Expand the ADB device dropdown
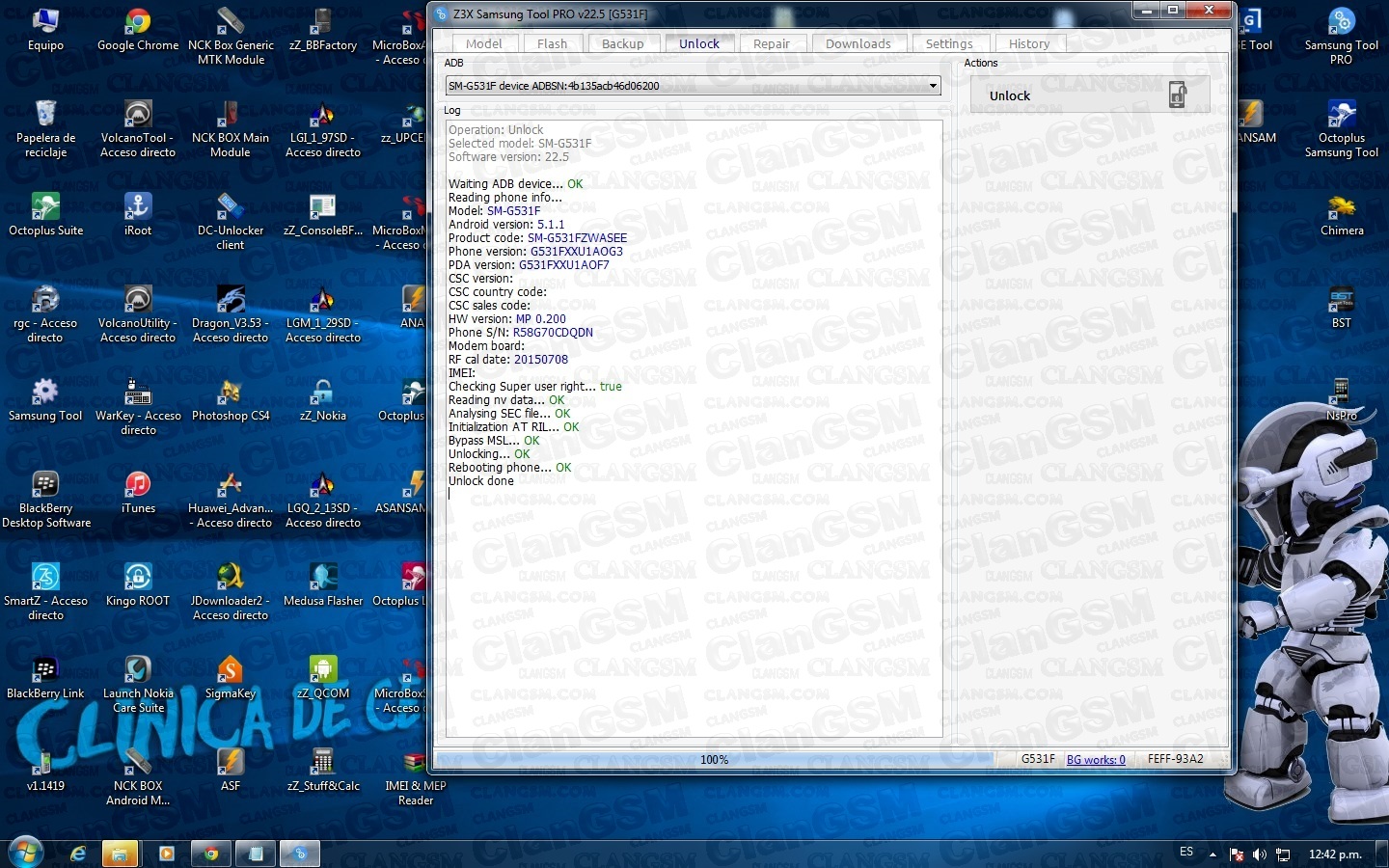This screenshot has width=1389, height=868. coord(933,86)
